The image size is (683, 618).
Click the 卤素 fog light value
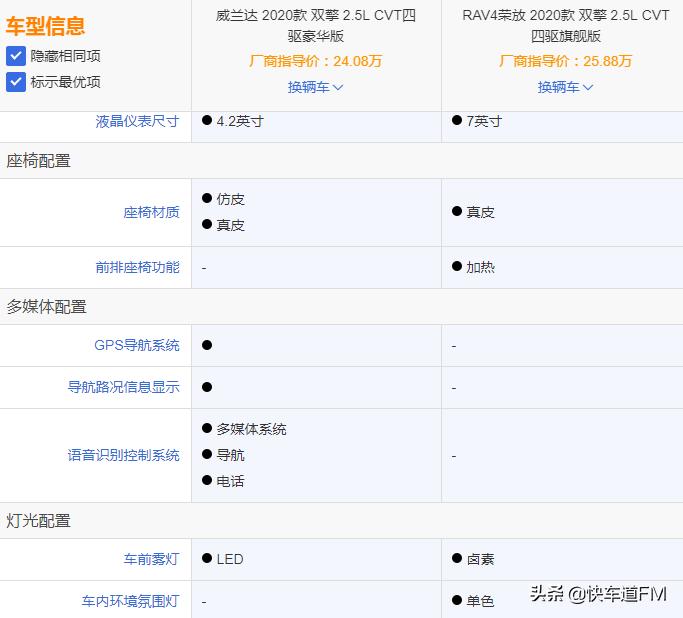pos(480,559)
